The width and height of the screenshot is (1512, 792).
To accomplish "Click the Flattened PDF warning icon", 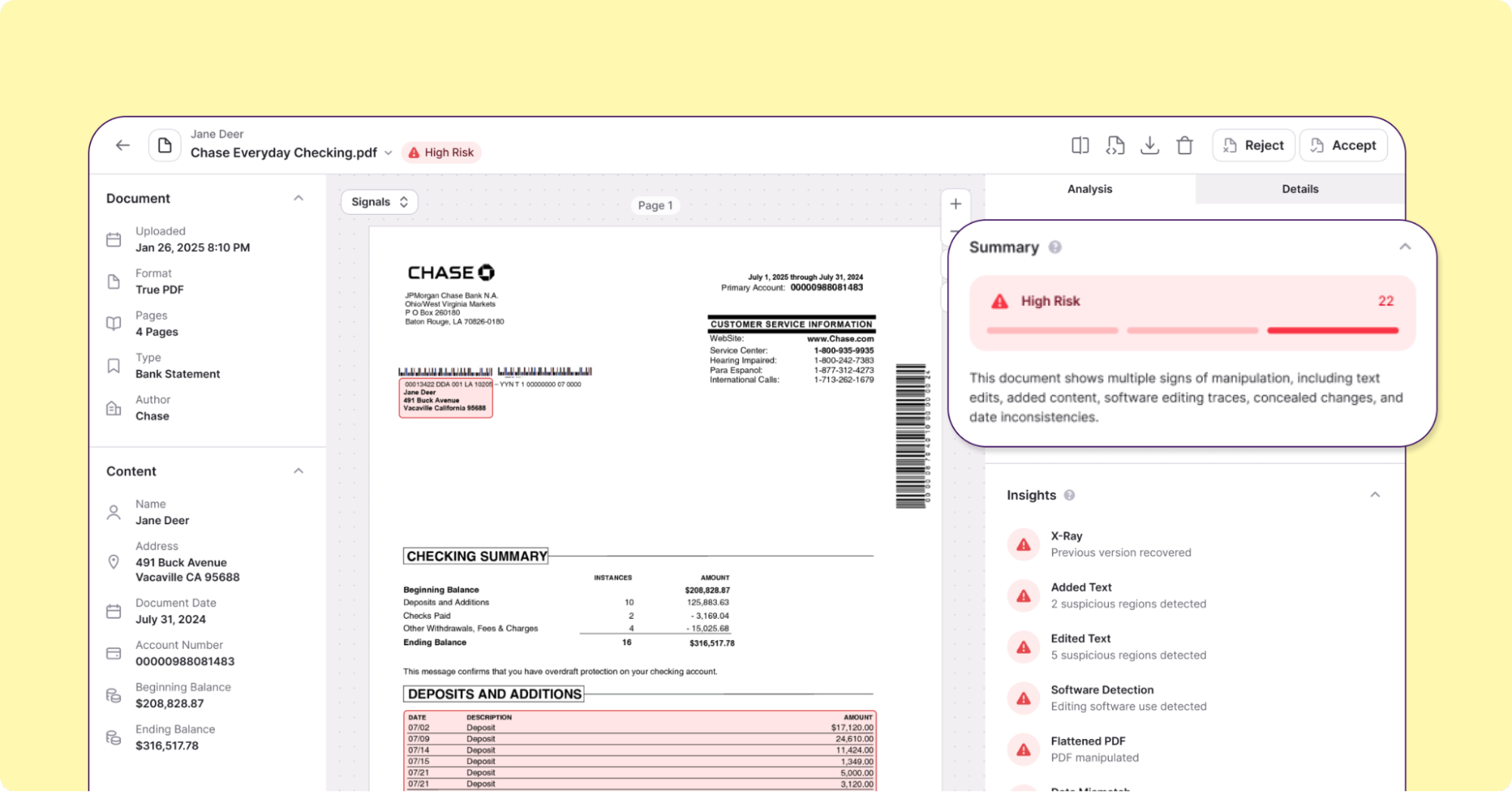I will click(1023, 750).
